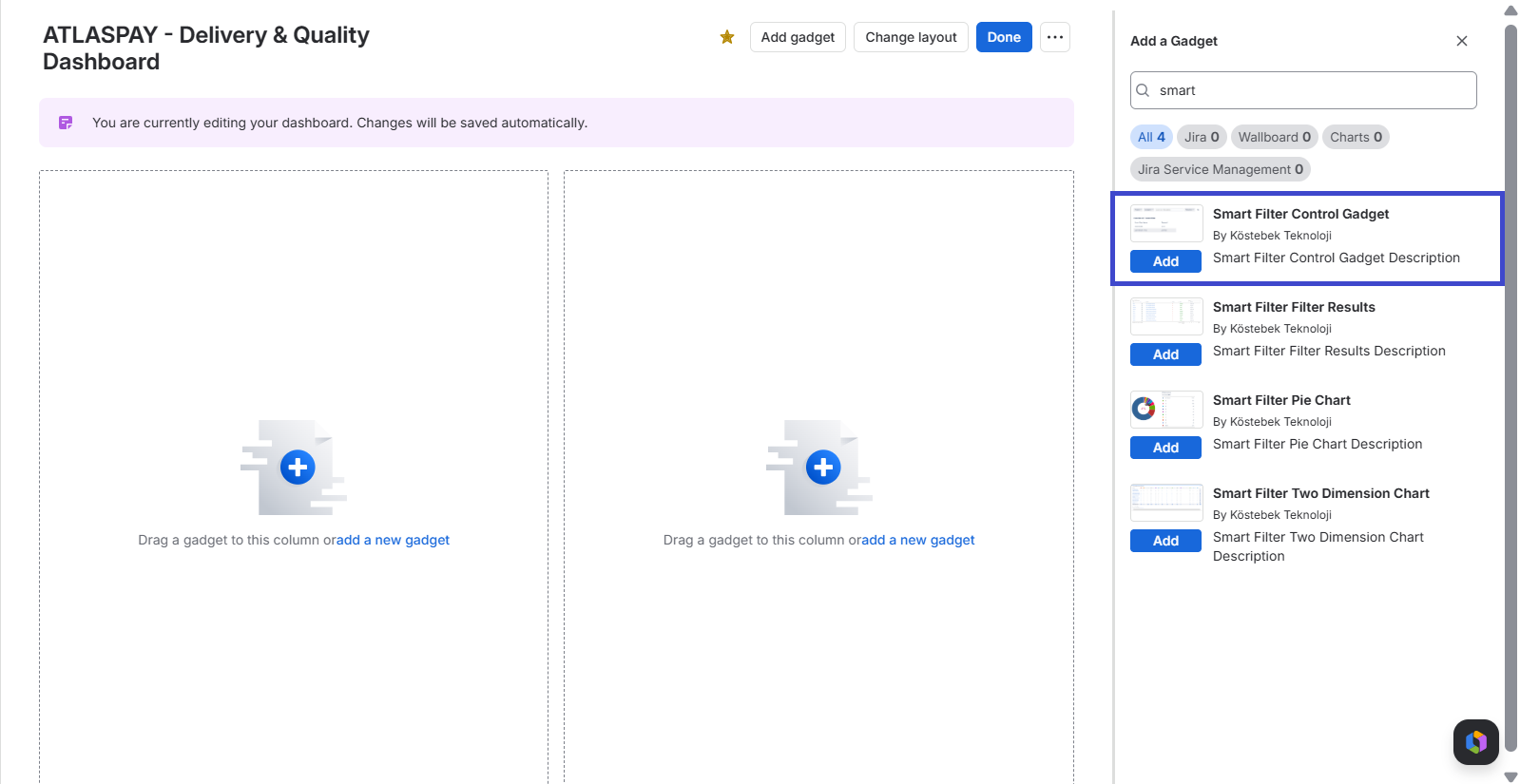Add the Smart Filter Control Gadget
This screenshot has width=1520, height=784.
pos(1165,261)
